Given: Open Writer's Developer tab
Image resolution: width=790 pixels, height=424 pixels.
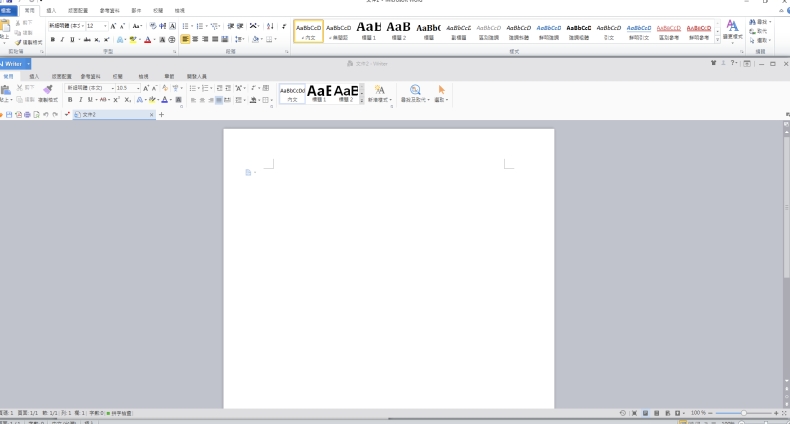Looking at the screenshot, I should click(196, 77).
